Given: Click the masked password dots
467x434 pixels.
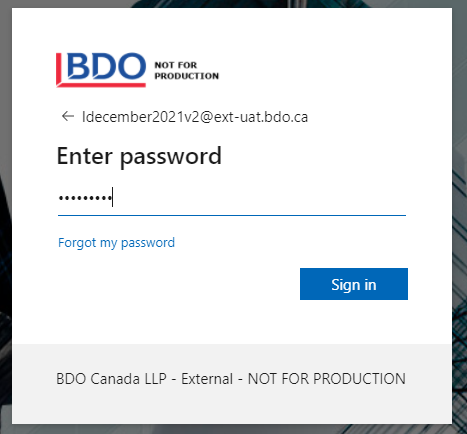Looking at the screenshot, I should click(85, 198).
